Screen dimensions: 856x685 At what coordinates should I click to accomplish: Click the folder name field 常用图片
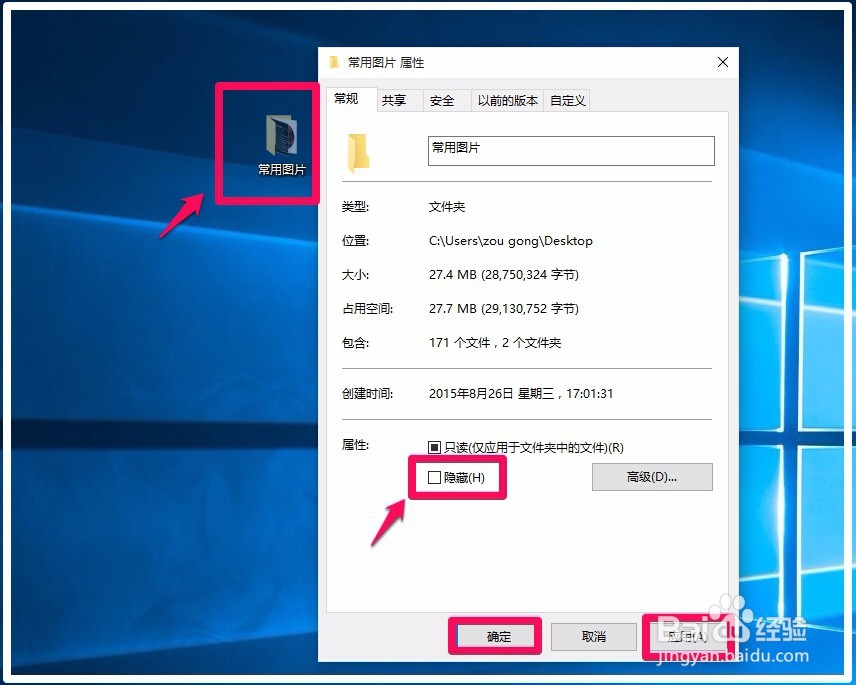(x=571, y=151)
